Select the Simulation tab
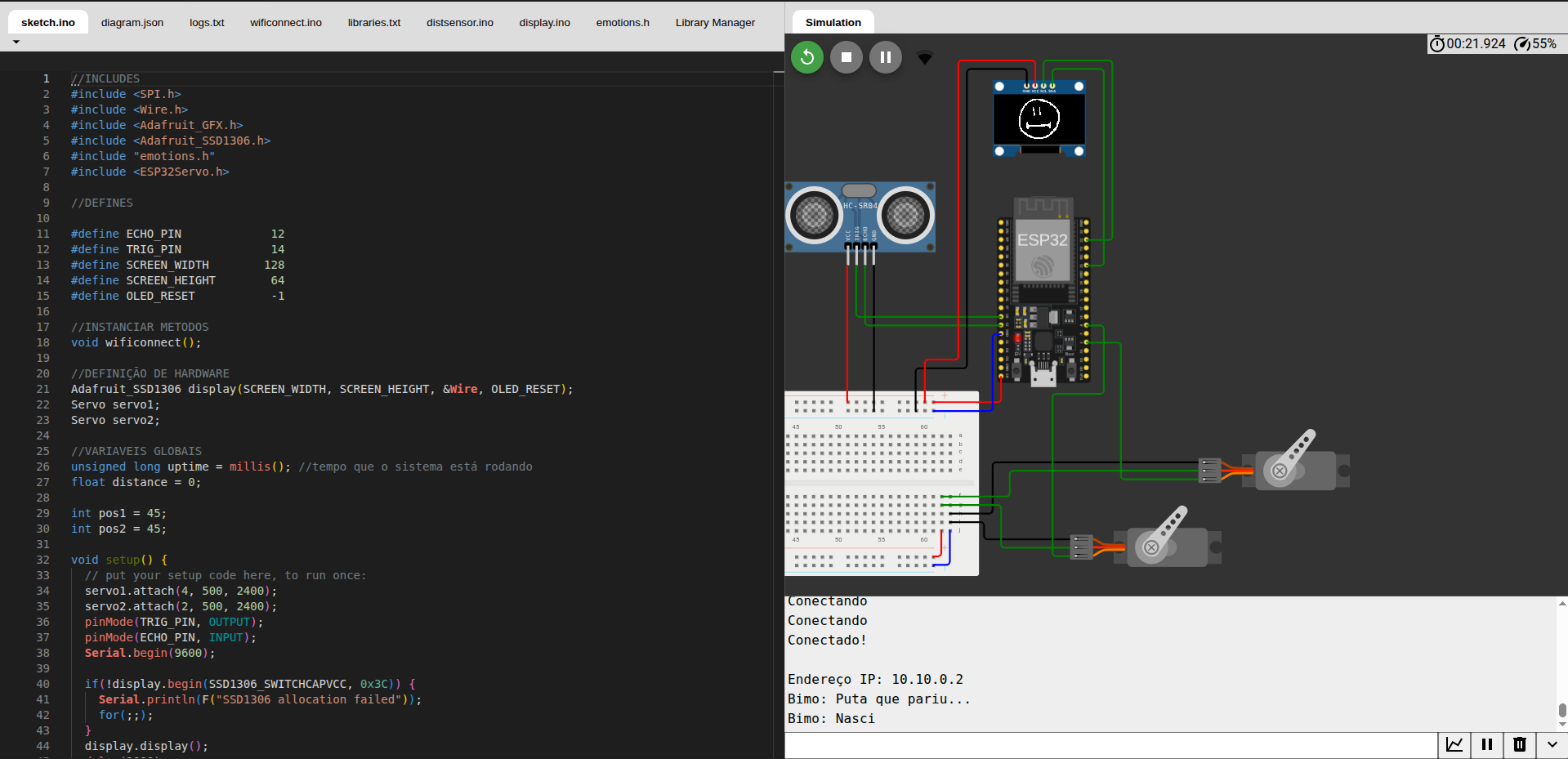Screen dimensions: 1568x759 coord(833,22)
